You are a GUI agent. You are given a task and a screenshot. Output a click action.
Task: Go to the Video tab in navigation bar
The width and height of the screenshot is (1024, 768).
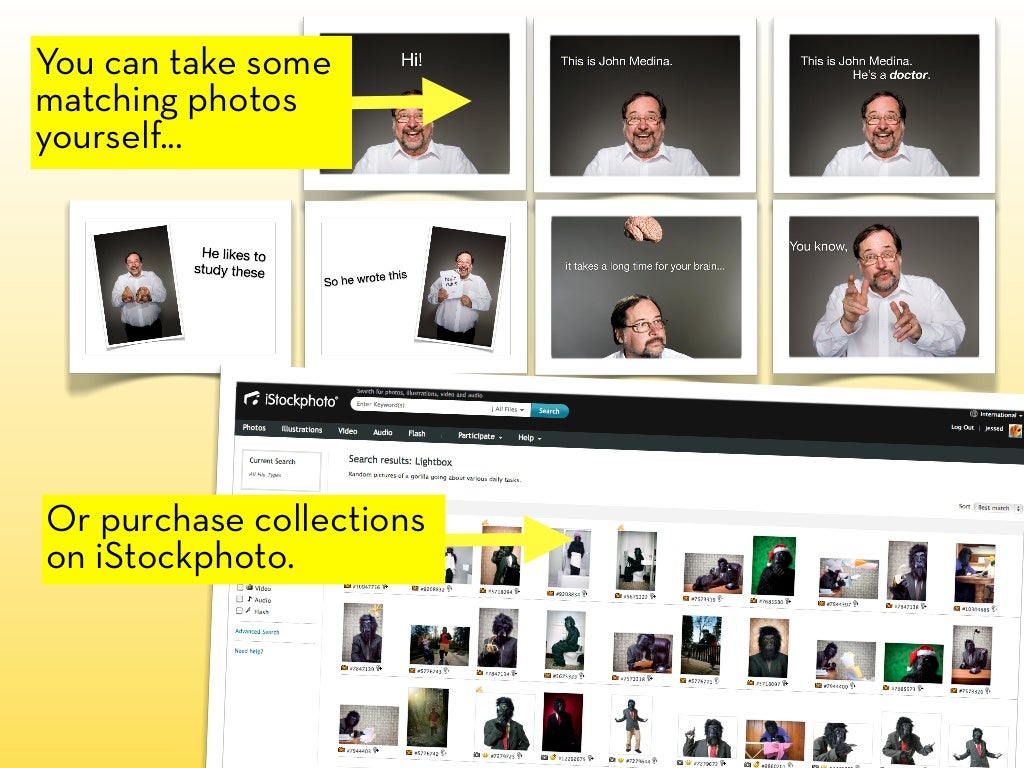coord(347,431)
